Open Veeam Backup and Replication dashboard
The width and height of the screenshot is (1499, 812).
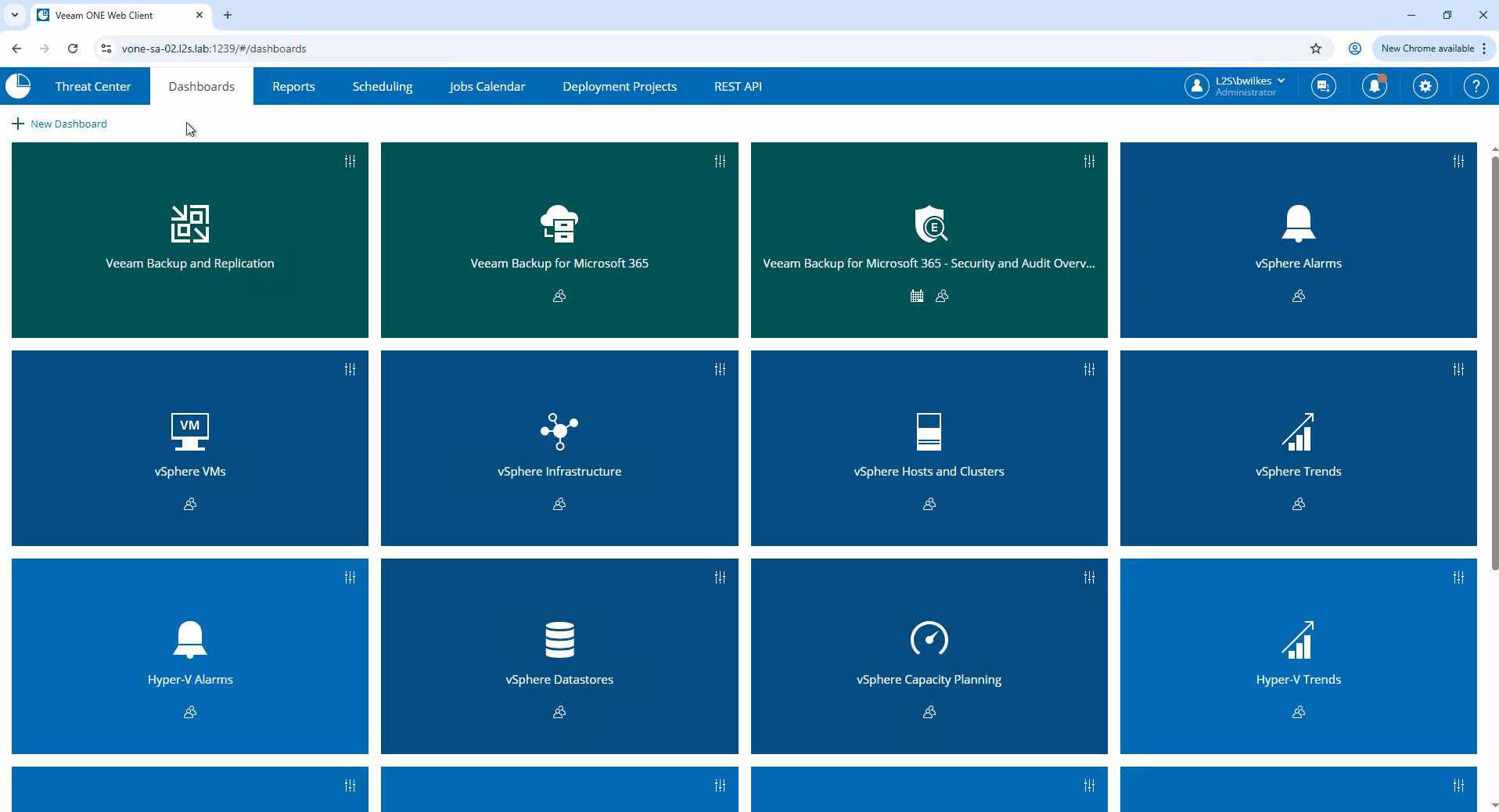pos(190,240)
